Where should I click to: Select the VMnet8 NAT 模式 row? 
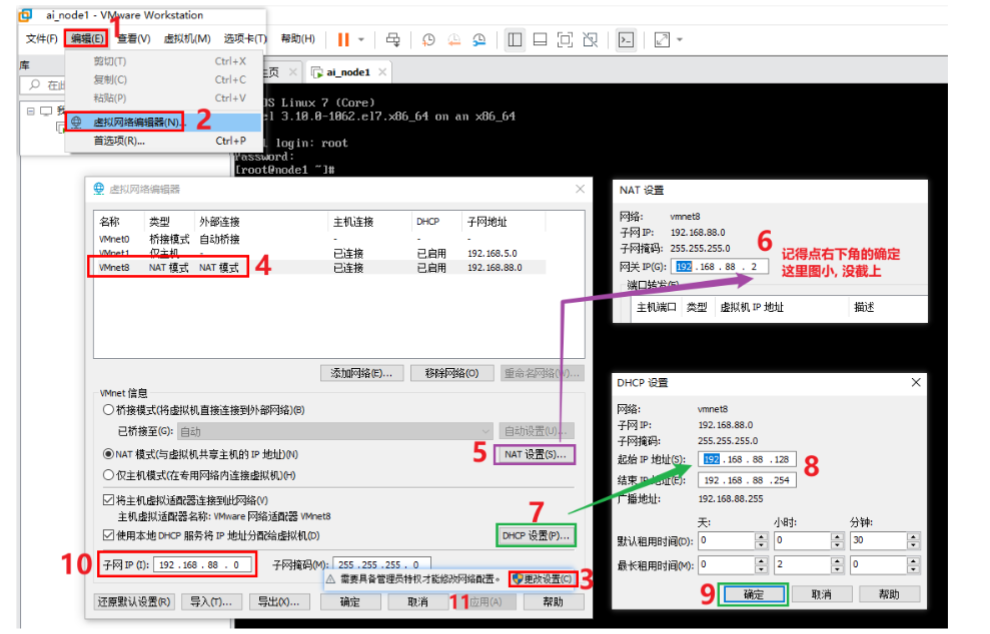click(x=319, y=268)
